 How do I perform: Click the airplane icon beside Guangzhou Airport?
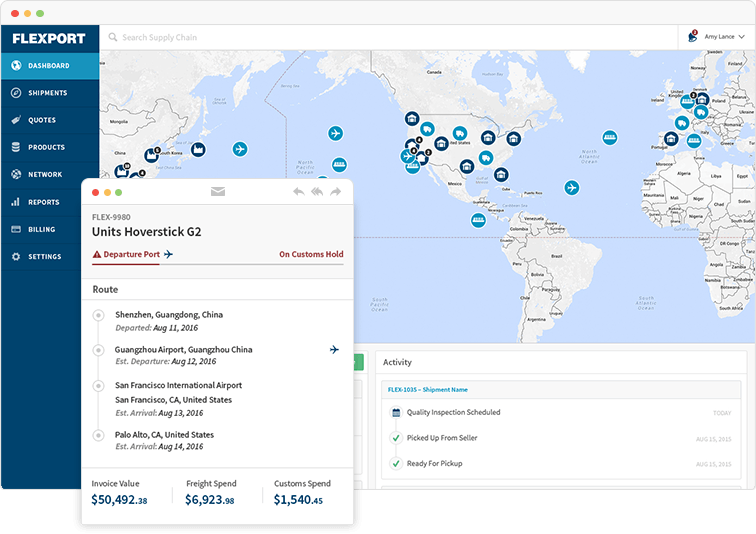tap(334, 349)
